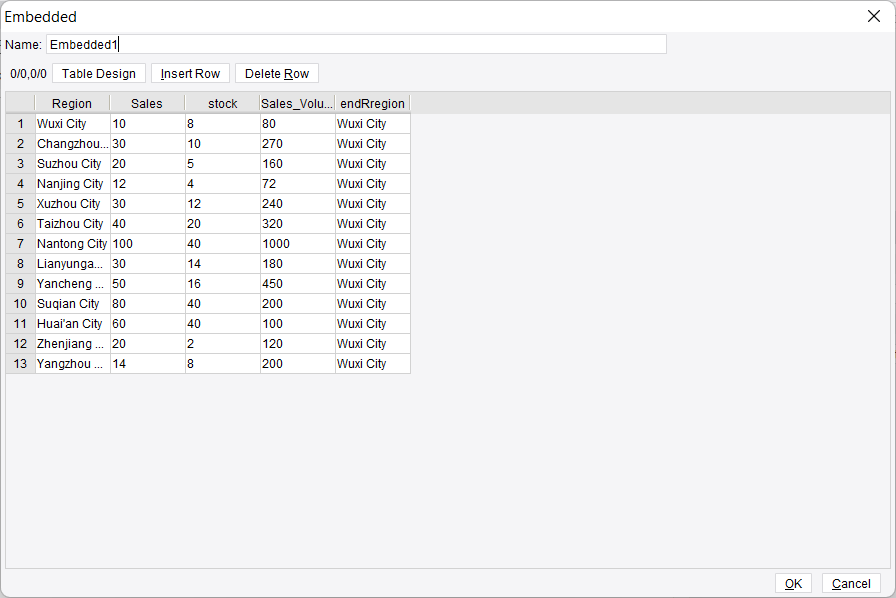Viewport: 896px width, 598px height.
Task: Click Sales_Volume value 100 in Huai'an row
Action: coord(297,324)
